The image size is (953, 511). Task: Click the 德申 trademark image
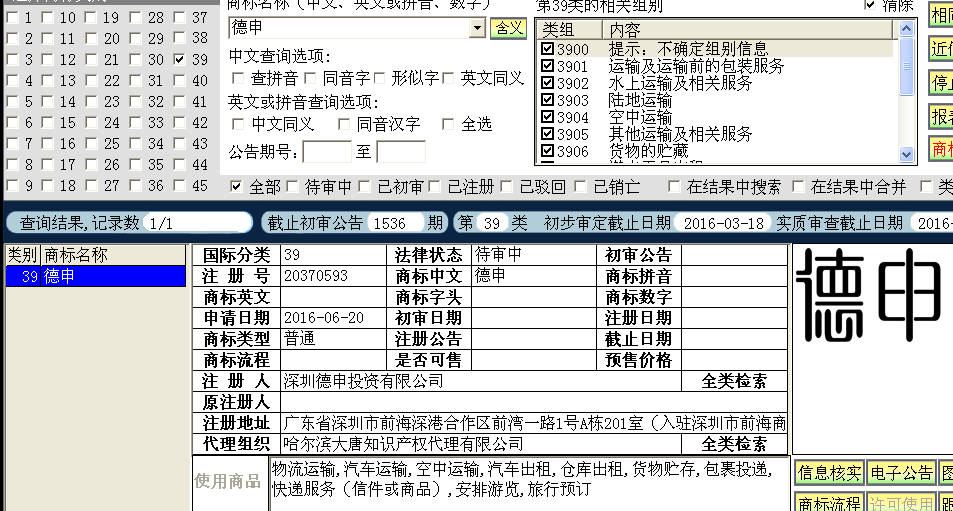[x=869, y=296]
